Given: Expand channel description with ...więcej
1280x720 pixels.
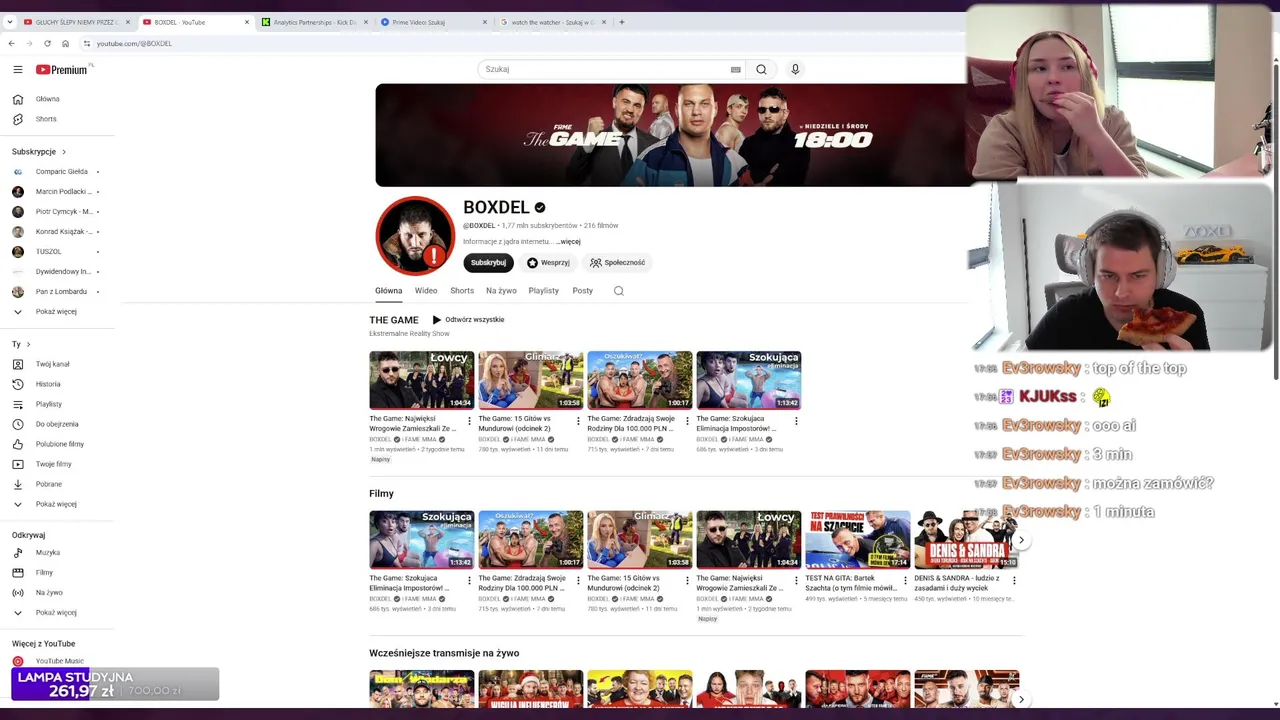Looking at the screenshot, I should (x=568, y=242).
